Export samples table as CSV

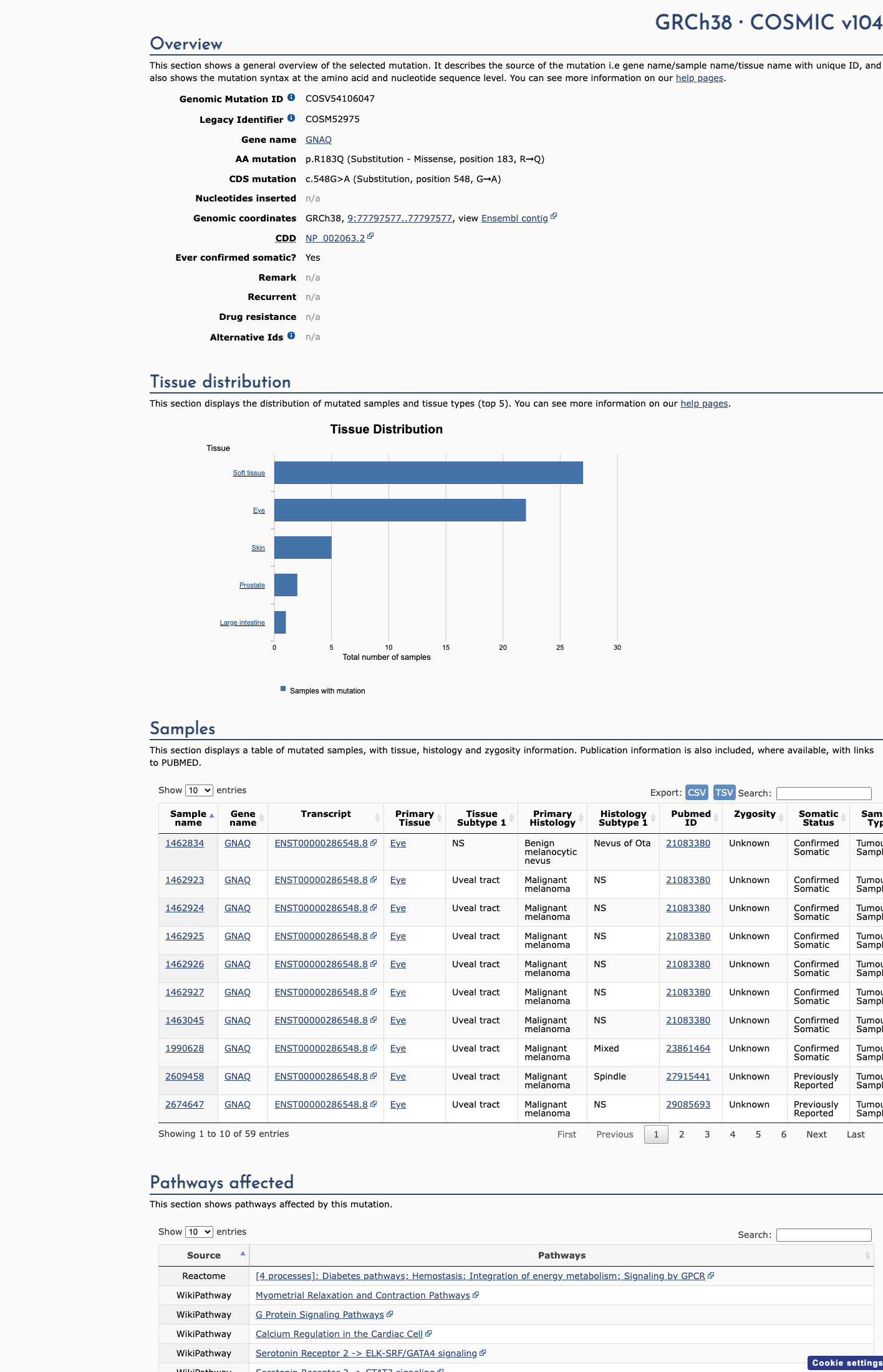tap(697, 792)
